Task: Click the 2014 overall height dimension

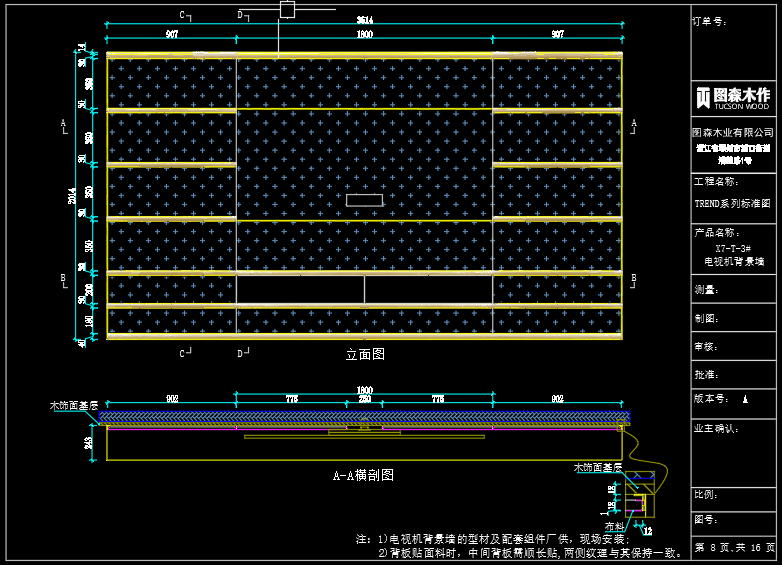Action: (x=73, y=196)
